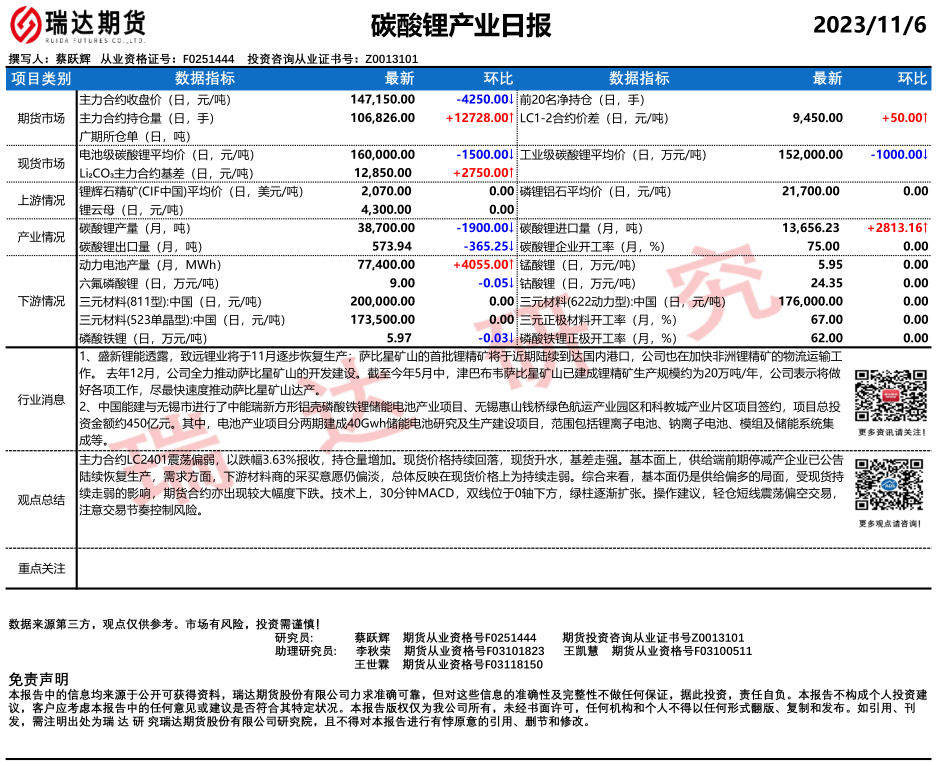Select the 现货市场 category row label
936x765 pixels.
click(x=41, y=164)
